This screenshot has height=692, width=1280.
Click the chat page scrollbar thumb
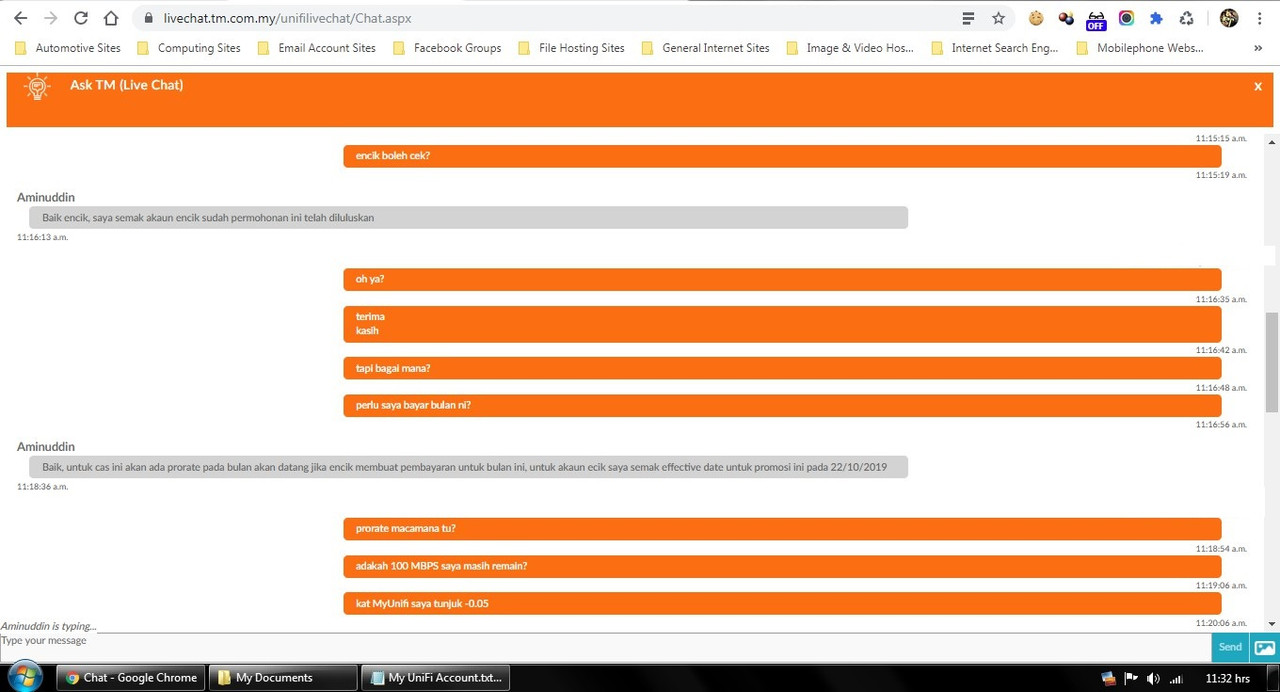tap(1272, 362)
